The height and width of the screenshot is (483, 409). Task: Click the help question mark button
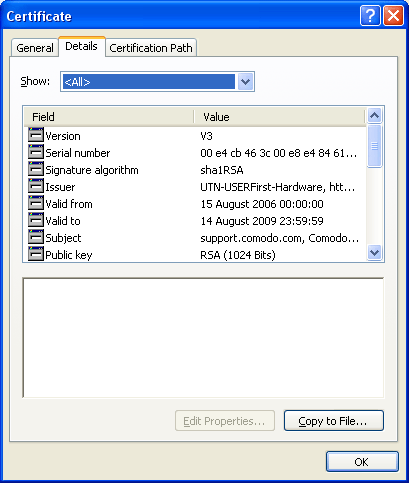pos(370,16)
